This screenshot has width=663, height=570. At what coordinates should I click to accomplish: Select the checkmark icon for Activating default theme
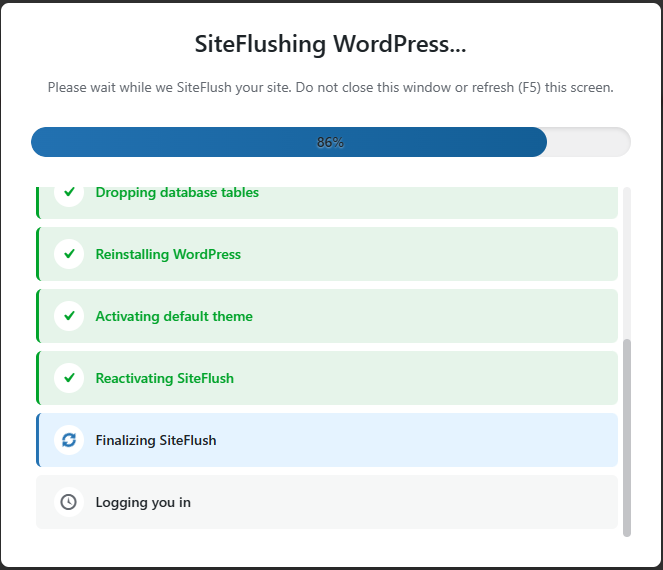click(x=69, y=316)
